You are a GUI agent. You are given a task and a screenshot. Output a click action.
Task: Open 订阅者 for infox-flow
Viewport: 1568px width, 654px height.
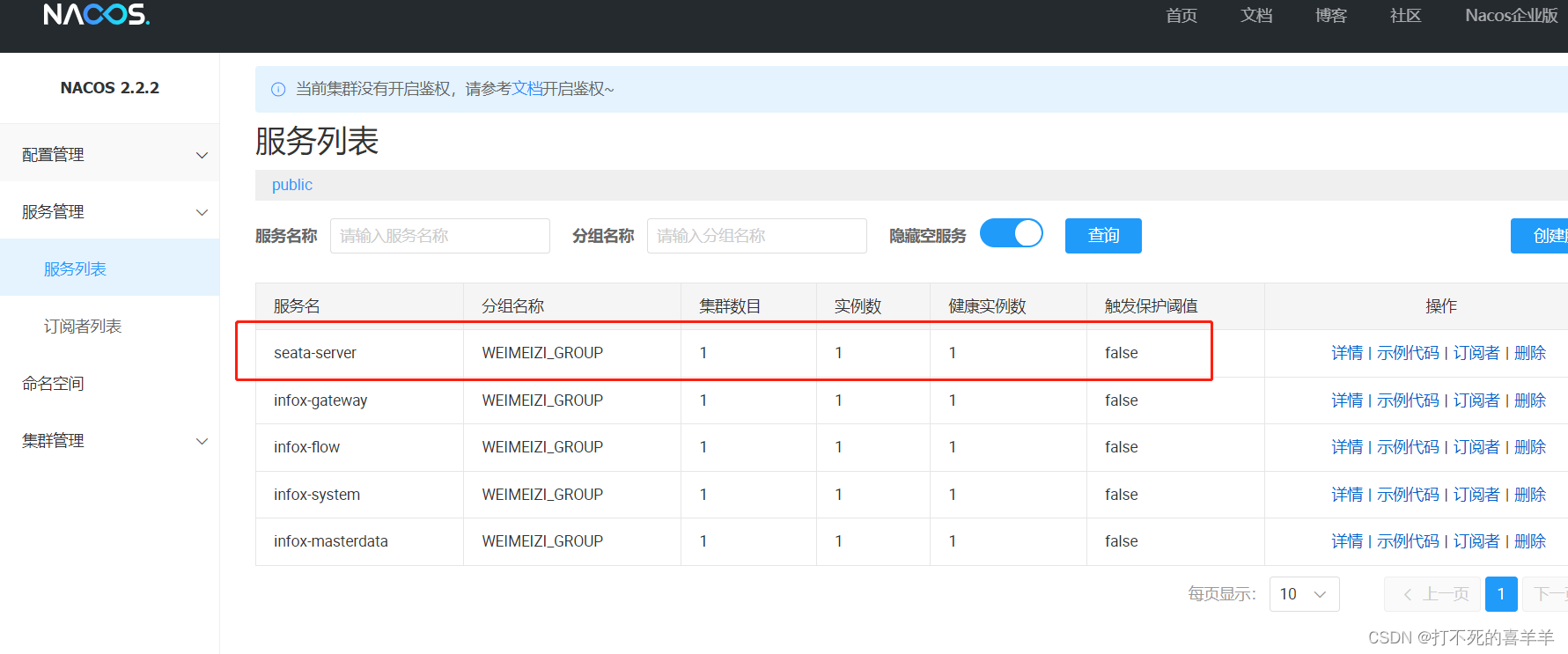(1476, 447)
